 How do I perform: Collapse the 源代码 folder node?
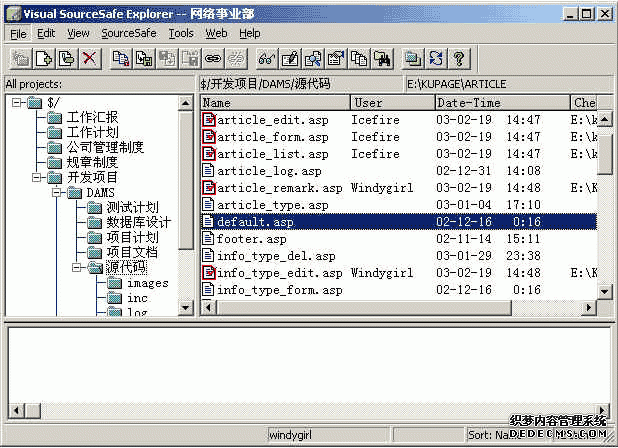pos(77,267)
